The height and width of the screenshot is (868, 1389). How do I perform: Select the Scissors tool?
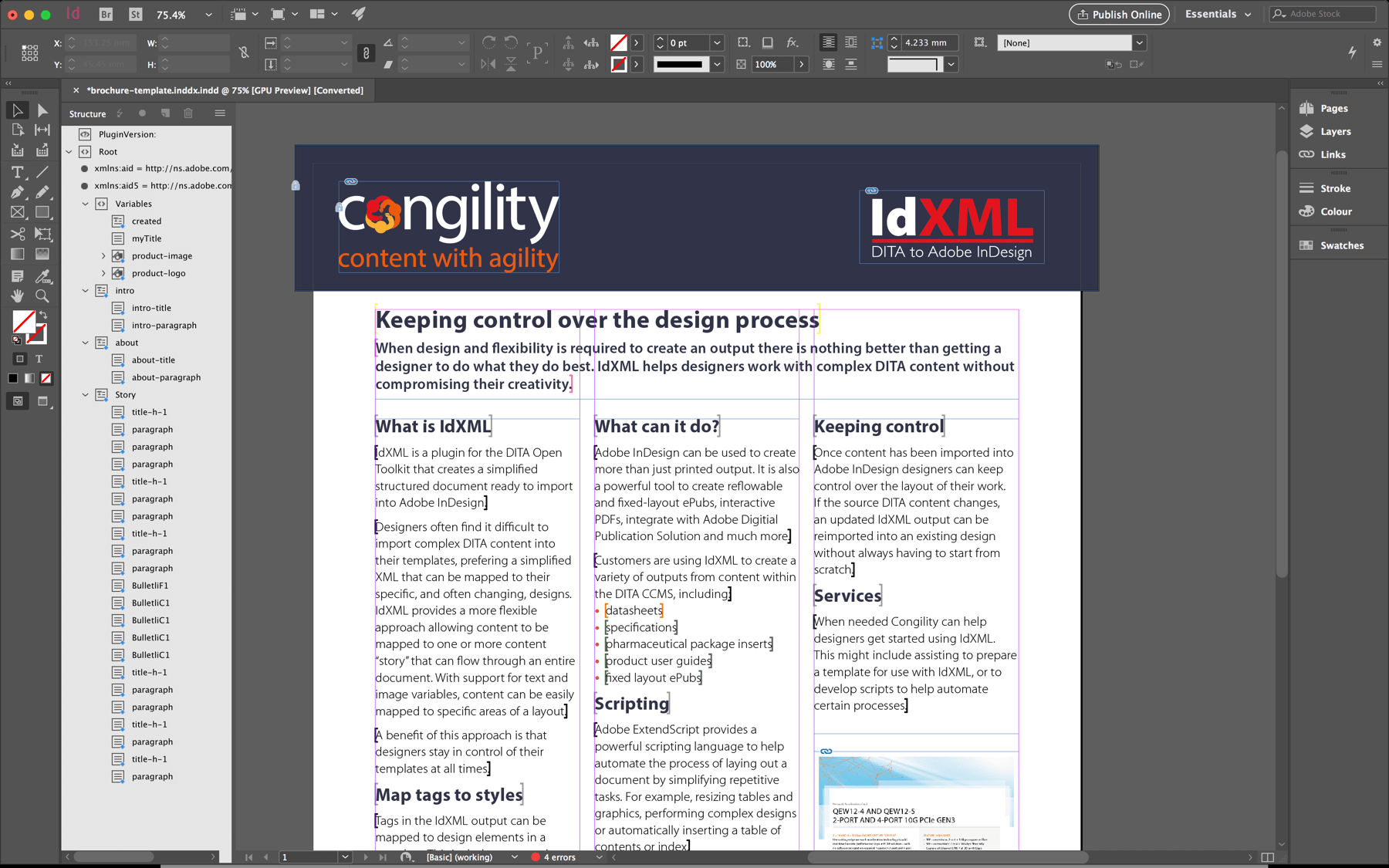click(18, 233)
